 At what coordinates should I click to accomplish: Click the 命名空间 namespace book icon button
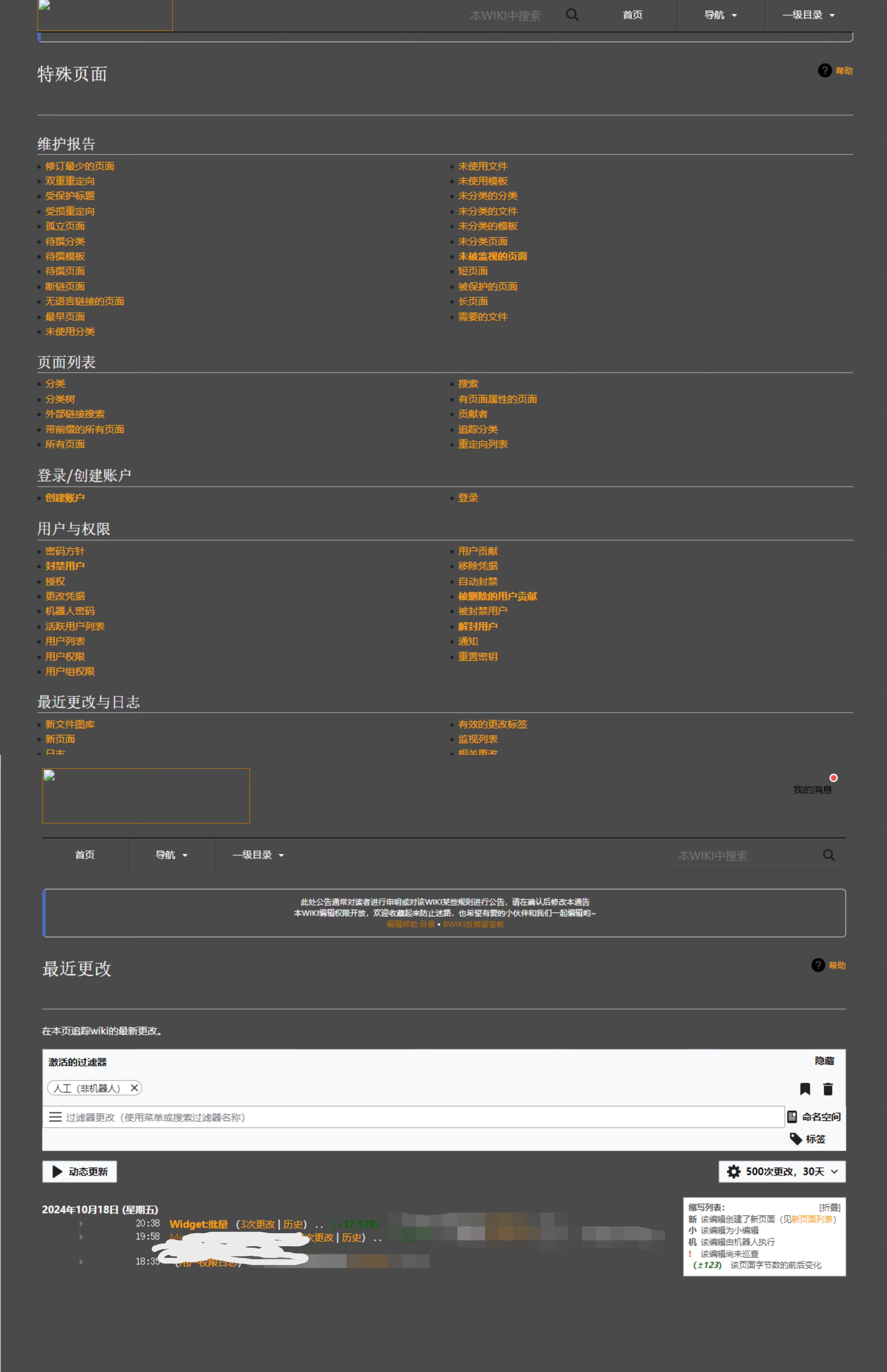point(814,1117)
